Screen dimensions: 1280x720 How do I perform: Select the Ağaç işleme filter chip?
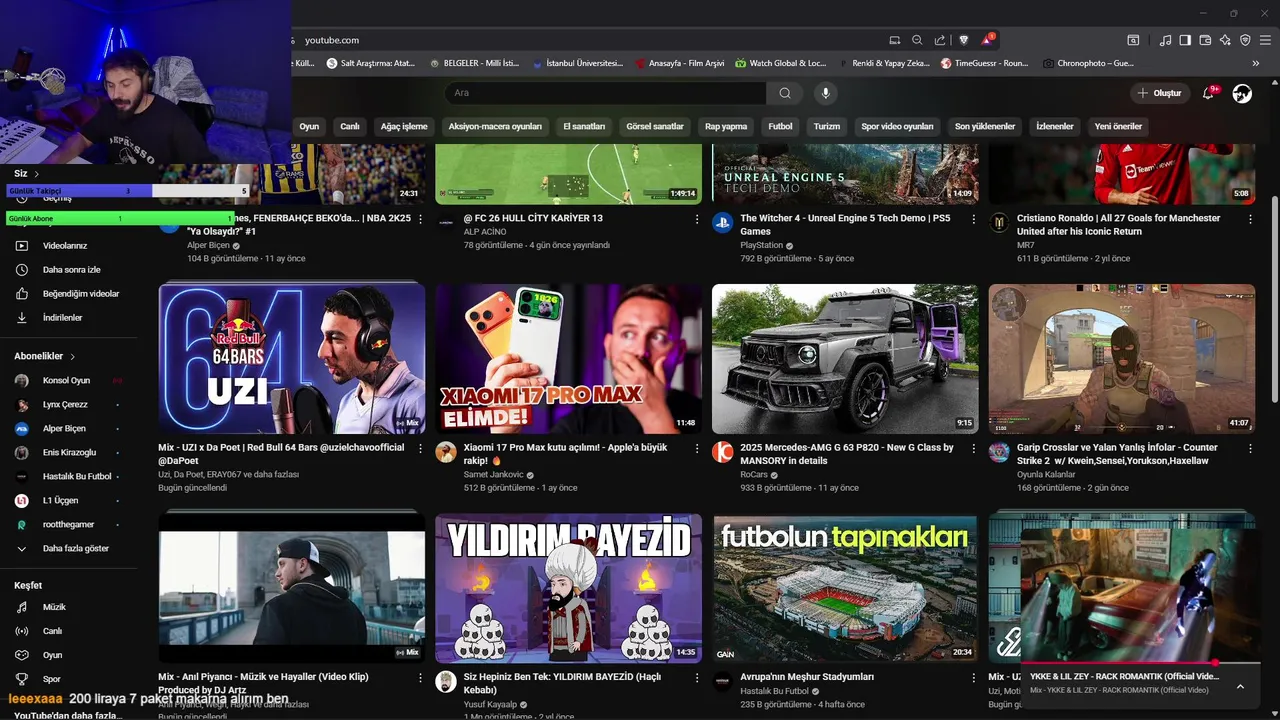click(x=404, y=127)
